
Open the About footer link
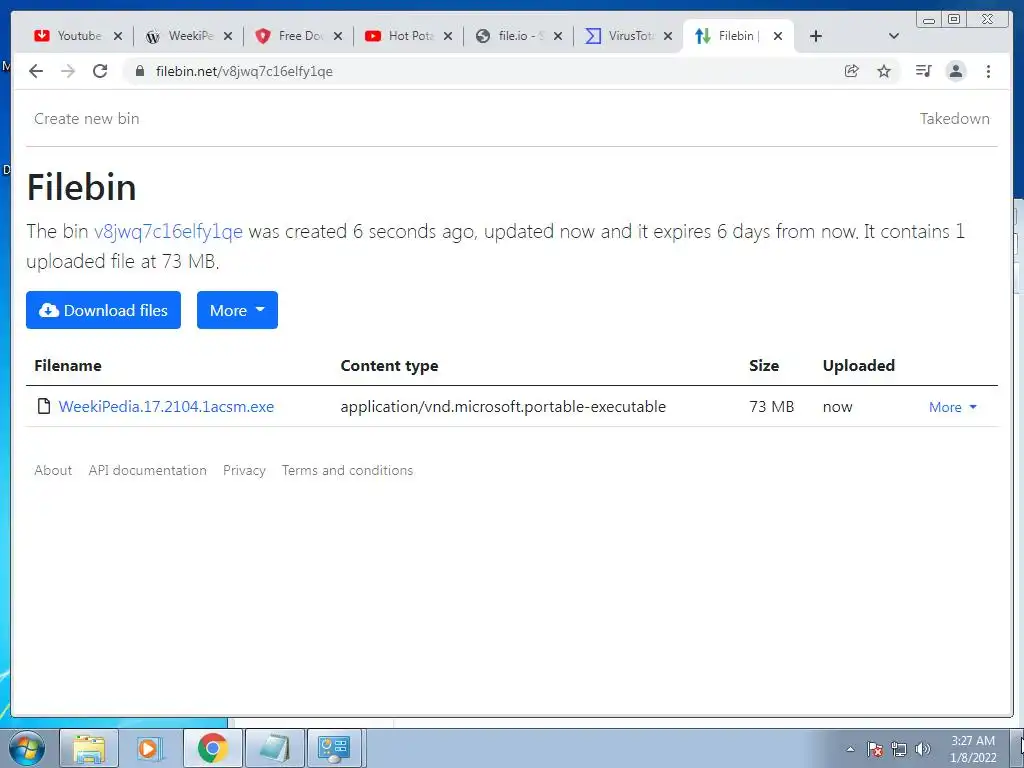(x=53, y=470)
